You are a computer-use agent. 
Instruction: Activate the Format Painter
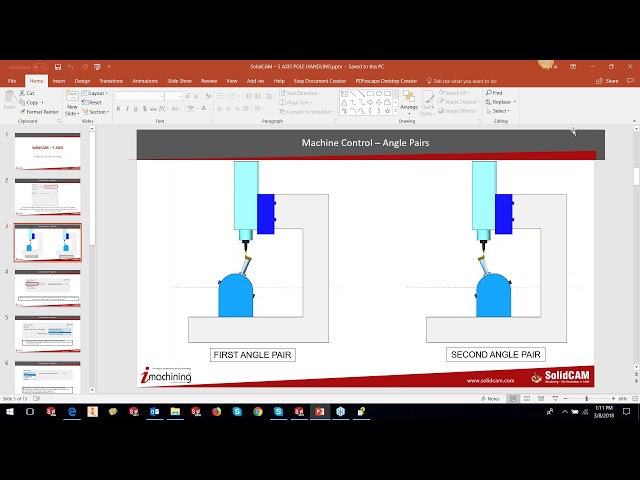[39, 112]
